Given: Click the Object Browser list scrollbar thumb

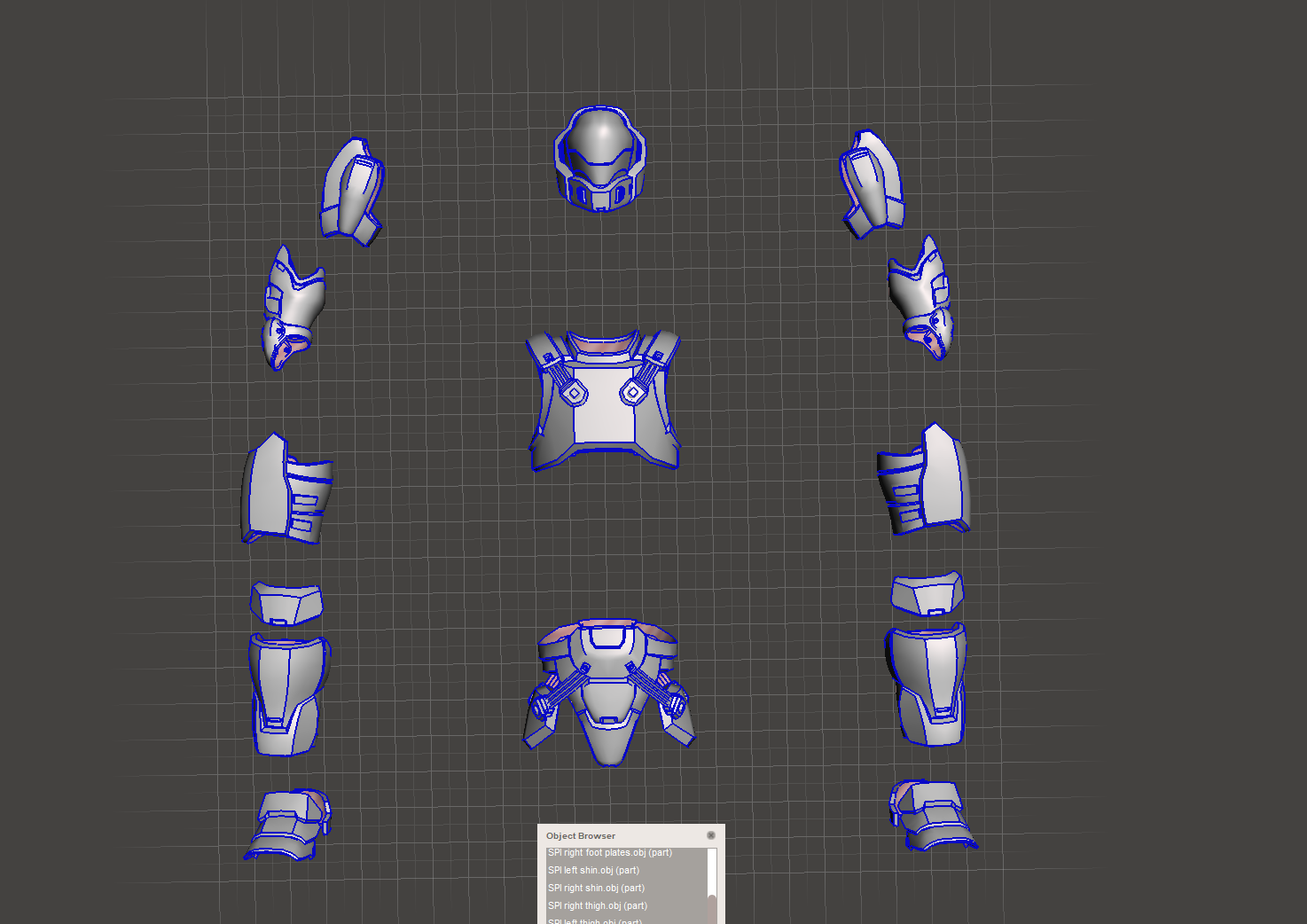Looking at the screenshot, I should point(711,909).
